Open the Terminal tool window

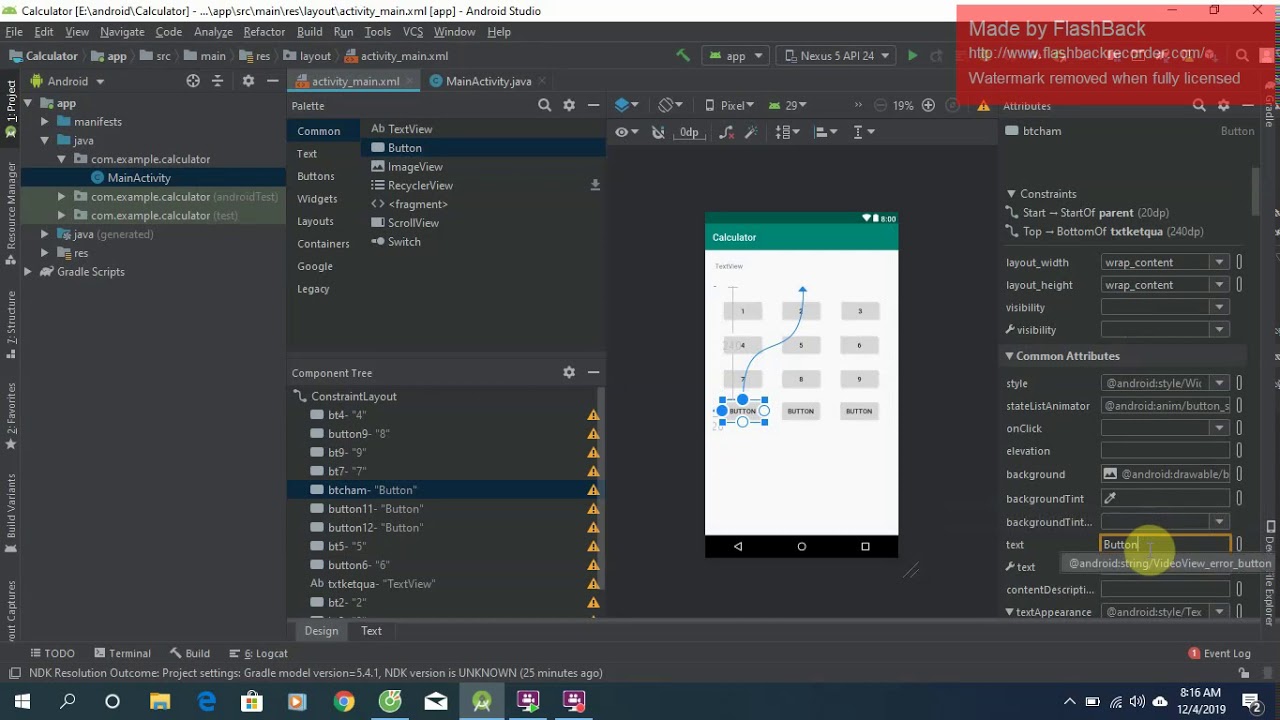(x=122, y=653)
